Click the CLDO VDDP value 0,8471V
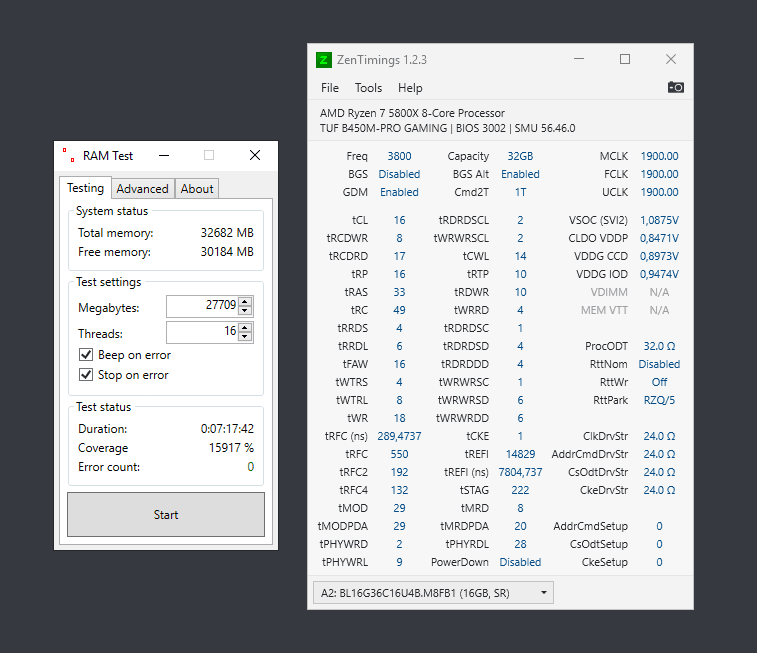The image size is (757, 653). [x=659, y=238]
